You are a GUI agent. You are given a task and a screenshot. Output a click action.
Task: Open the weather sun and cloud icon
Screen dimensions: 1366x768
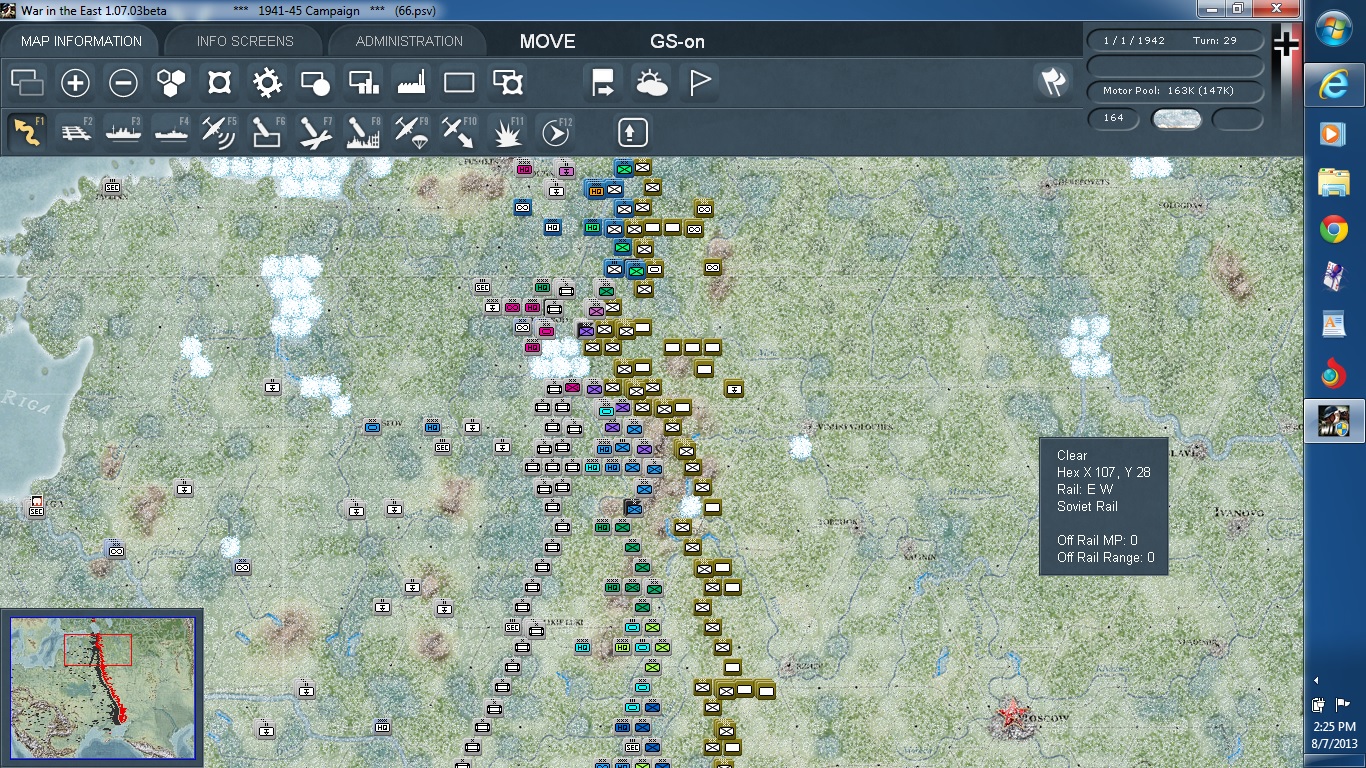point(651,82)
